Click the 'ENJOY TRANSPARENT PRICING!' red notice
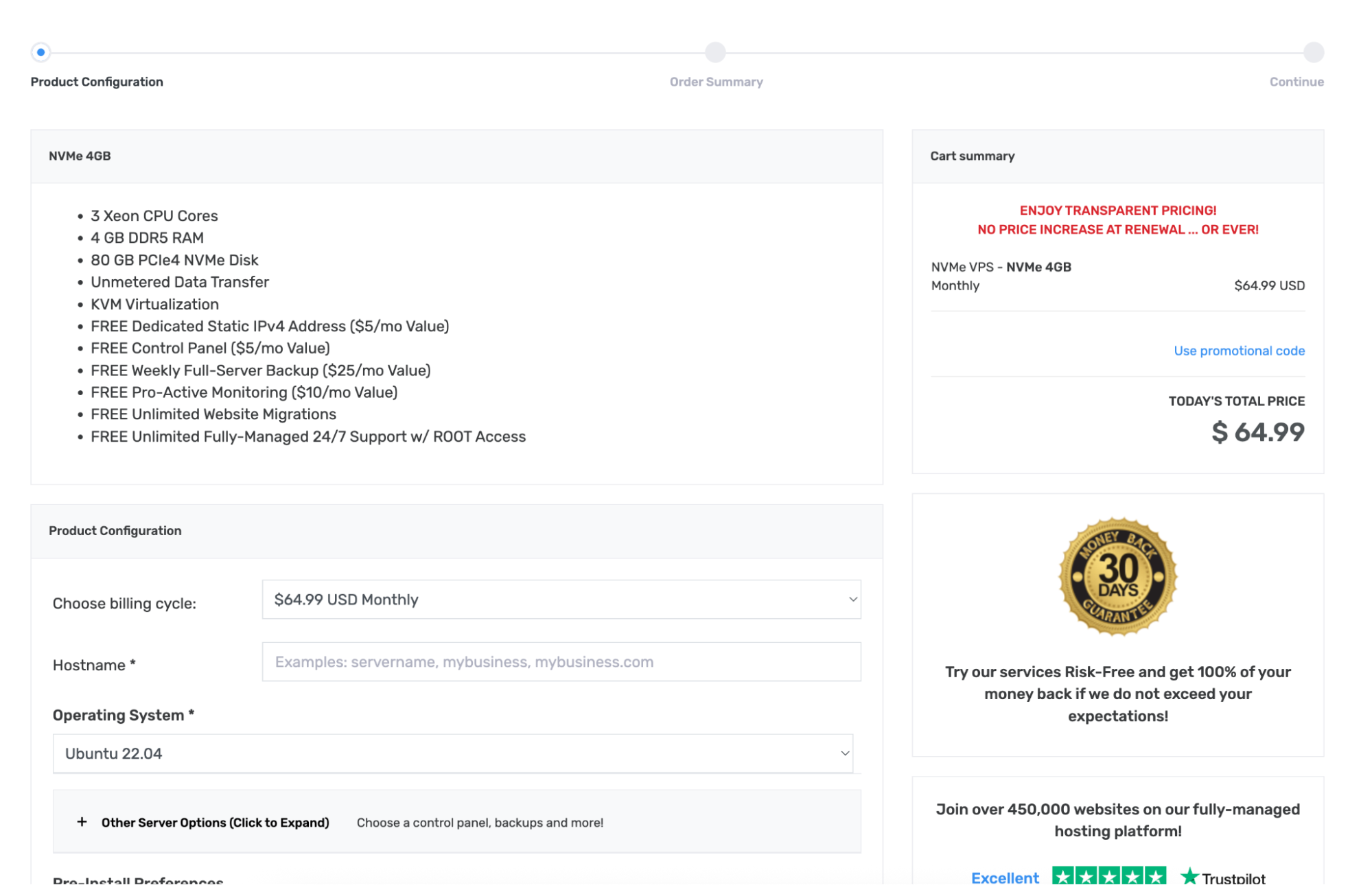The height and width of the screenshot is (885, 1372). tap(1118, 211)
